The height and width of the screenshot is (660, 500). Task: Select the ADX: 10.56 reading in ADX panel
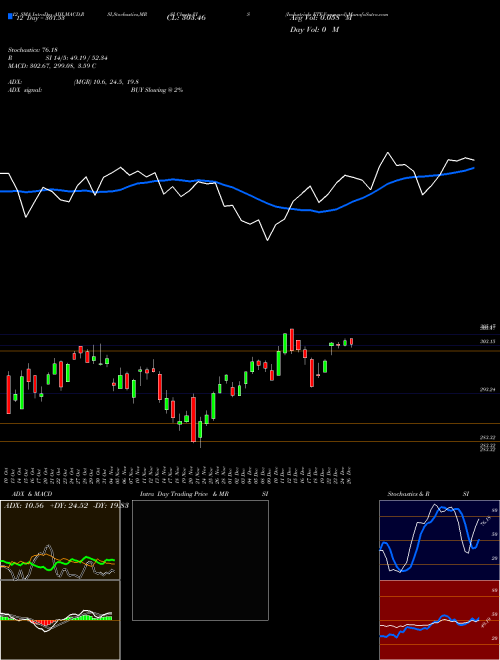(24, 506)
